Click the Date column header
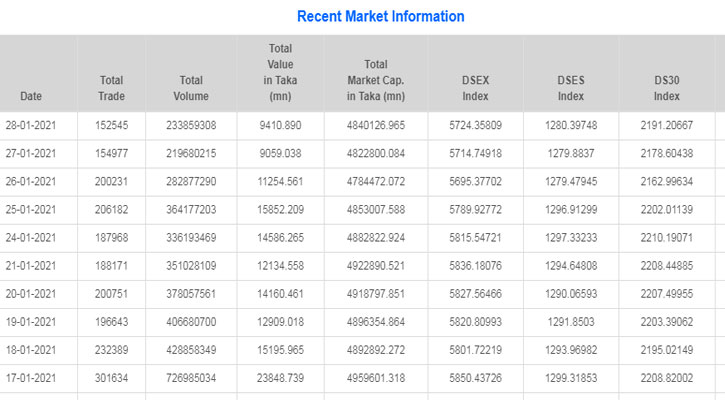 pyautogui.click(x=31, y=96)
